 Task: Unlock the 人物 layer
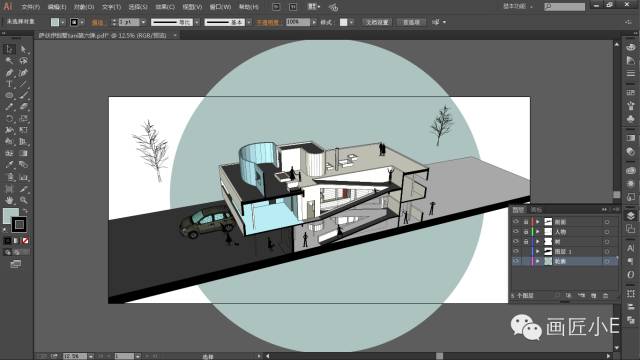click(526, 231)
